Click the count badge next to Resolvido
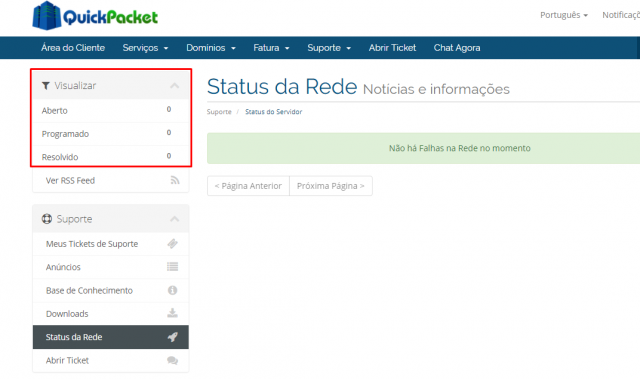The width and height of the screenshot is (640, 379). pos(169,156)
